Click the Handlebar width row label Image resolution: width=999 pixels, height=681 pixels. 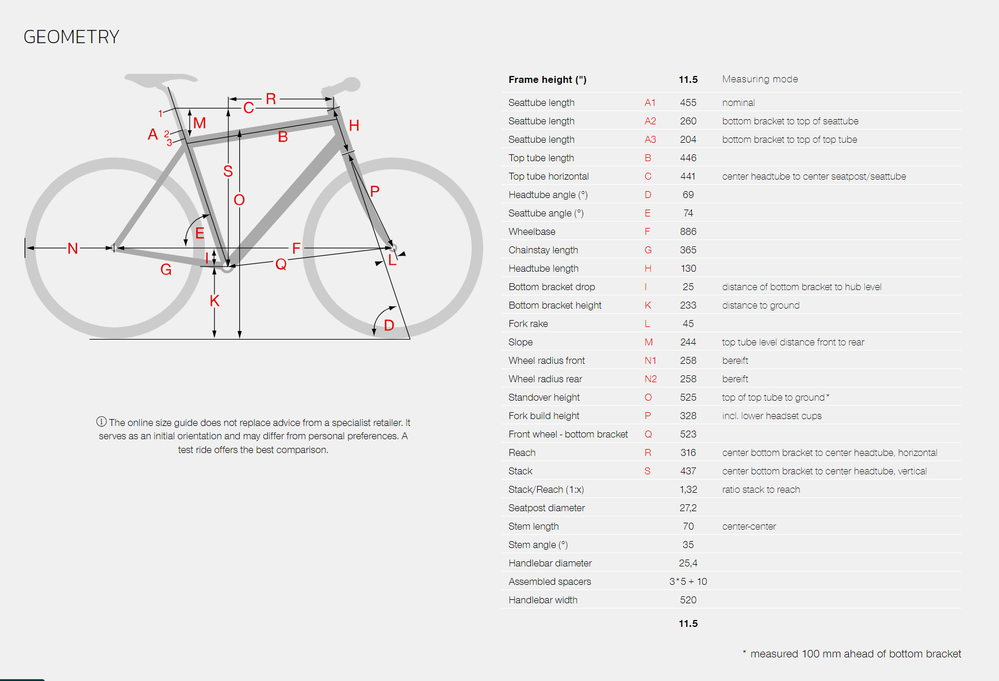click(x=543, y=600)
